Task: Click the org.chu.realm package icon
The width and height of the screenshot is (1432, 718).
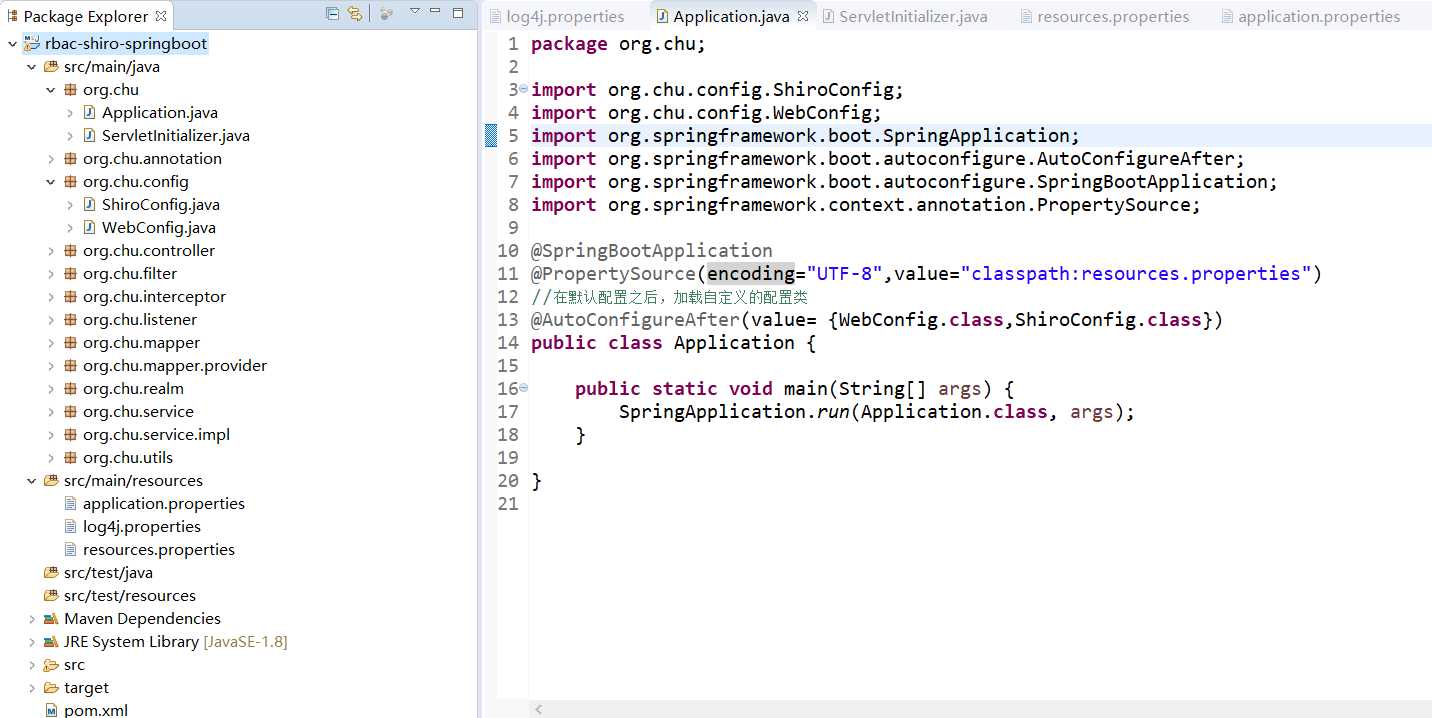Action: (70, 389)
